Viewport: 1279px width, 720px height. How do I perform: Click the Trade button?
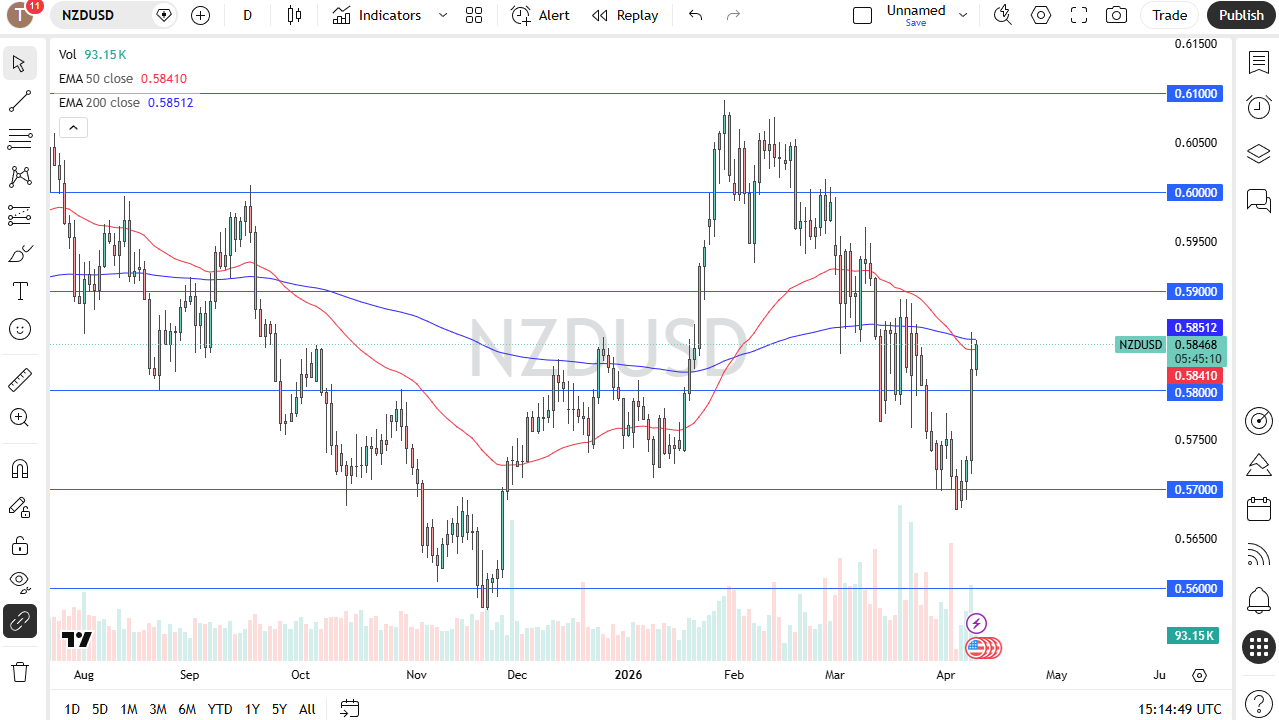tap(1168, 15)
